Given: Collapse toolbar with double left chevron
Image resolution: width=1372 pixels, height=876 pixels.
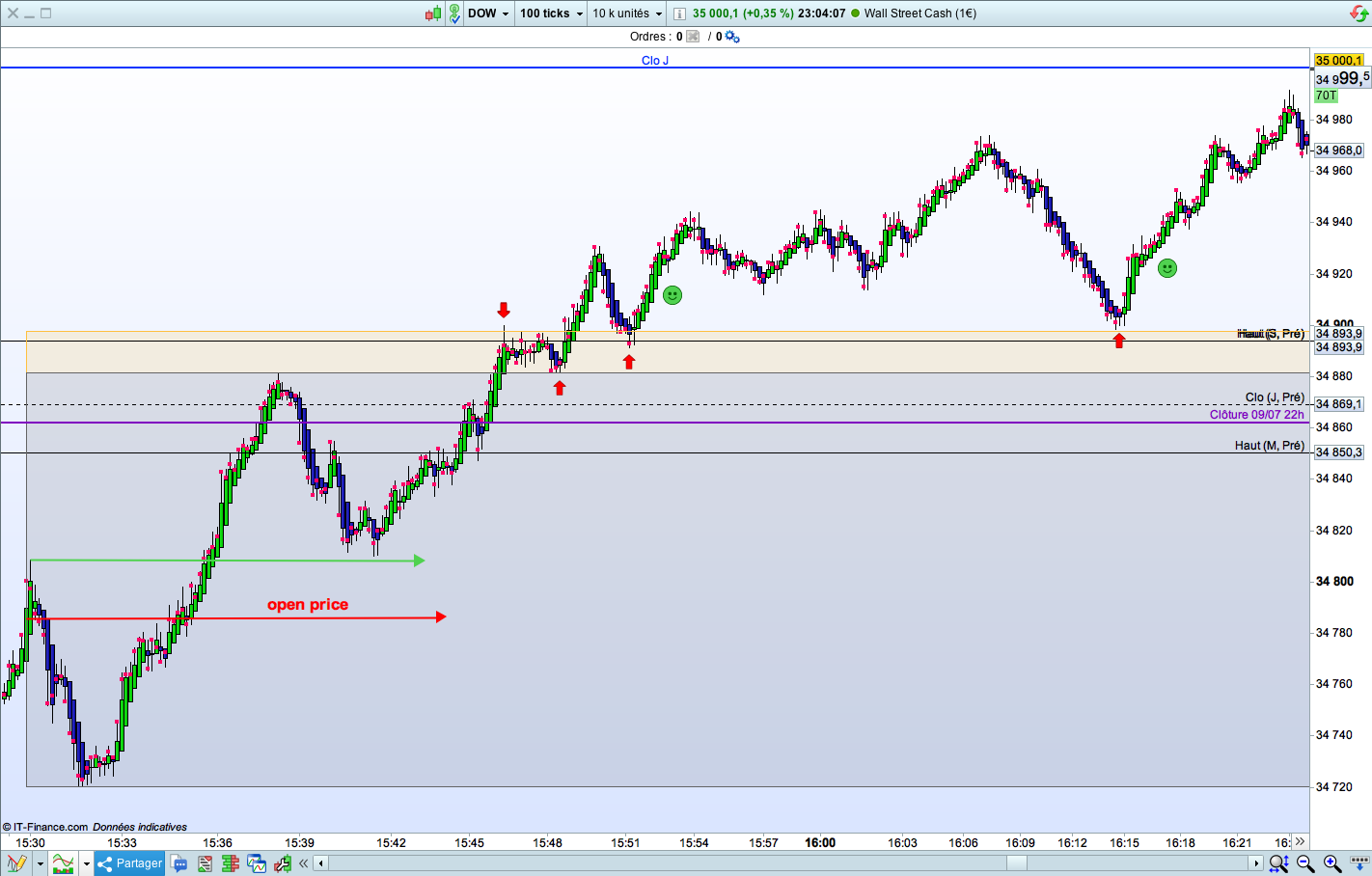Looking at the screenshot, I should (x=304, y=863).
